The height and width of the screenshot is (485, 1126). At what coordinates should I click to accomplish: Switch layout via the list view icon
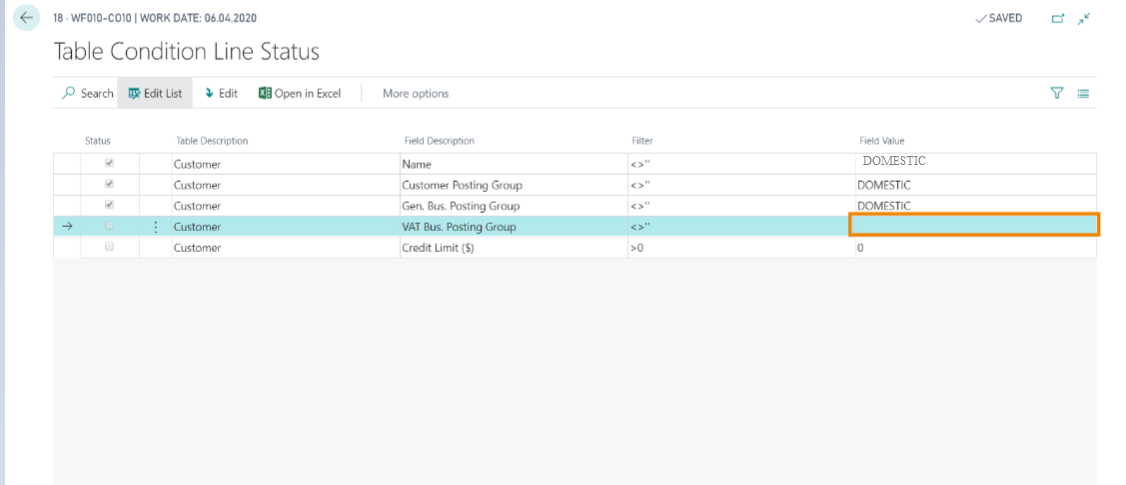point(1082,93)
